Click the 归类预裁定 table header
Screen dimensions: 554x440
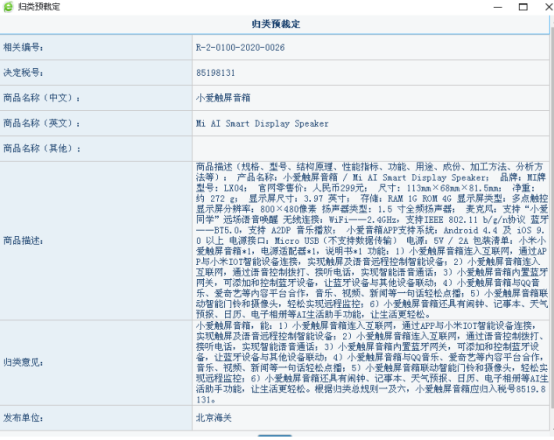coord(275,24)
